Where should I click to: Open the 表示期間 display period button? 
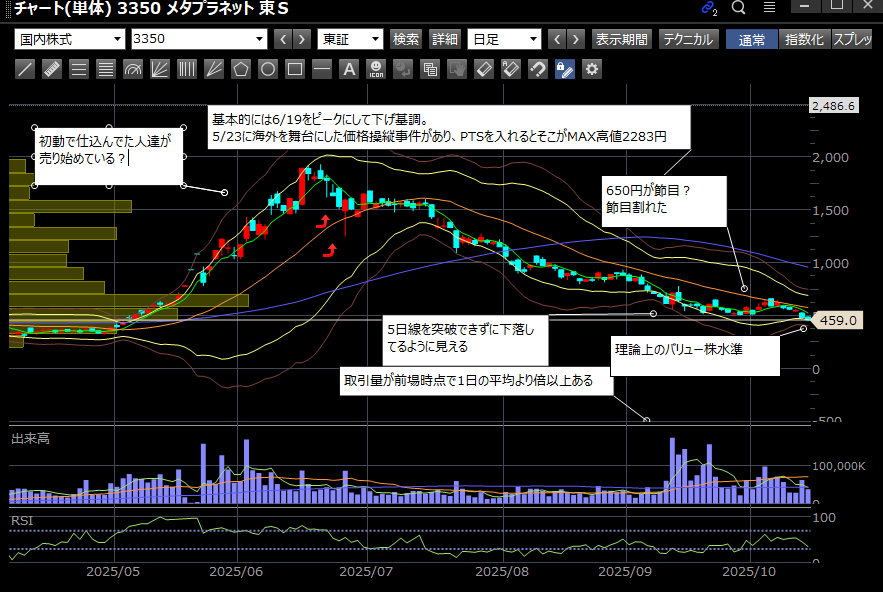pyautogui.click(x=622, y=39)
